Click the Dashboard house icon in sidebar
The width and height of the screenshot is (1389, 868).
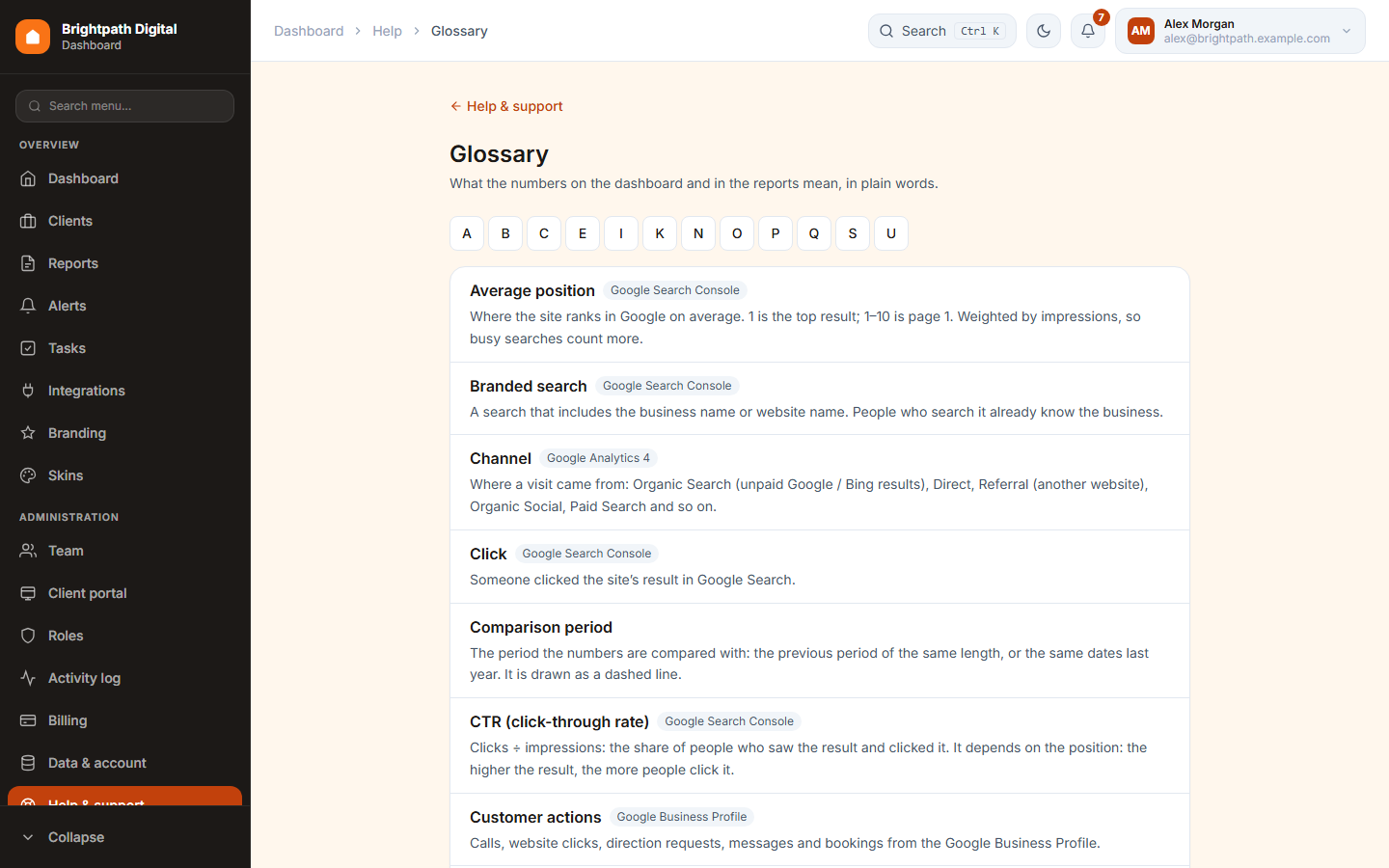[28, 178]
